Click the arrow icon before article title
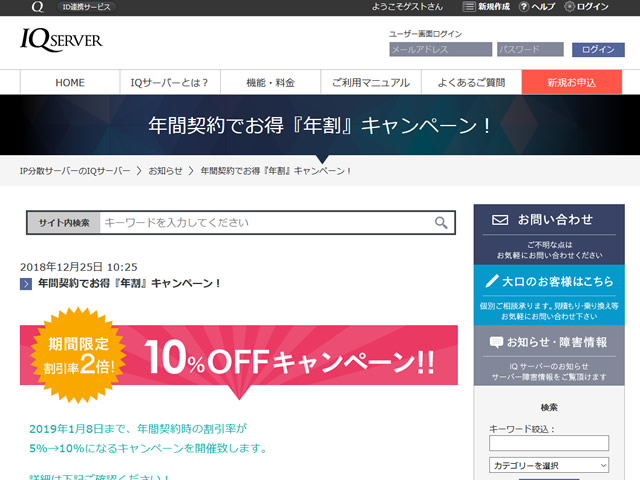The height and width of the screenshot is (480, 640). 26,284
